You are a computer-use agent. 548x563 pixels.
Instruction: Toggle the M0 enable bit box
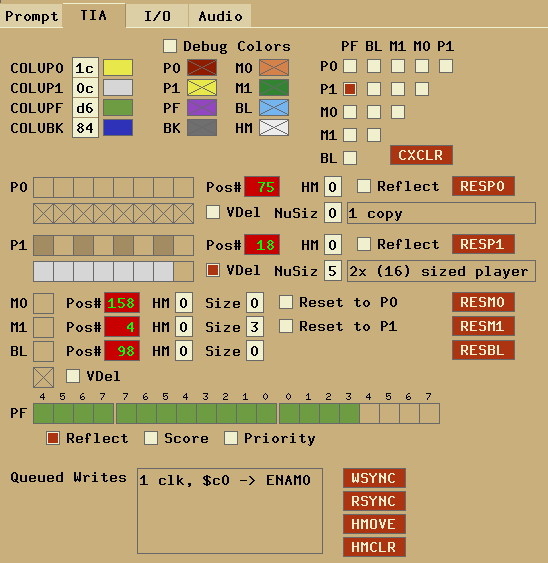point(43,303)
